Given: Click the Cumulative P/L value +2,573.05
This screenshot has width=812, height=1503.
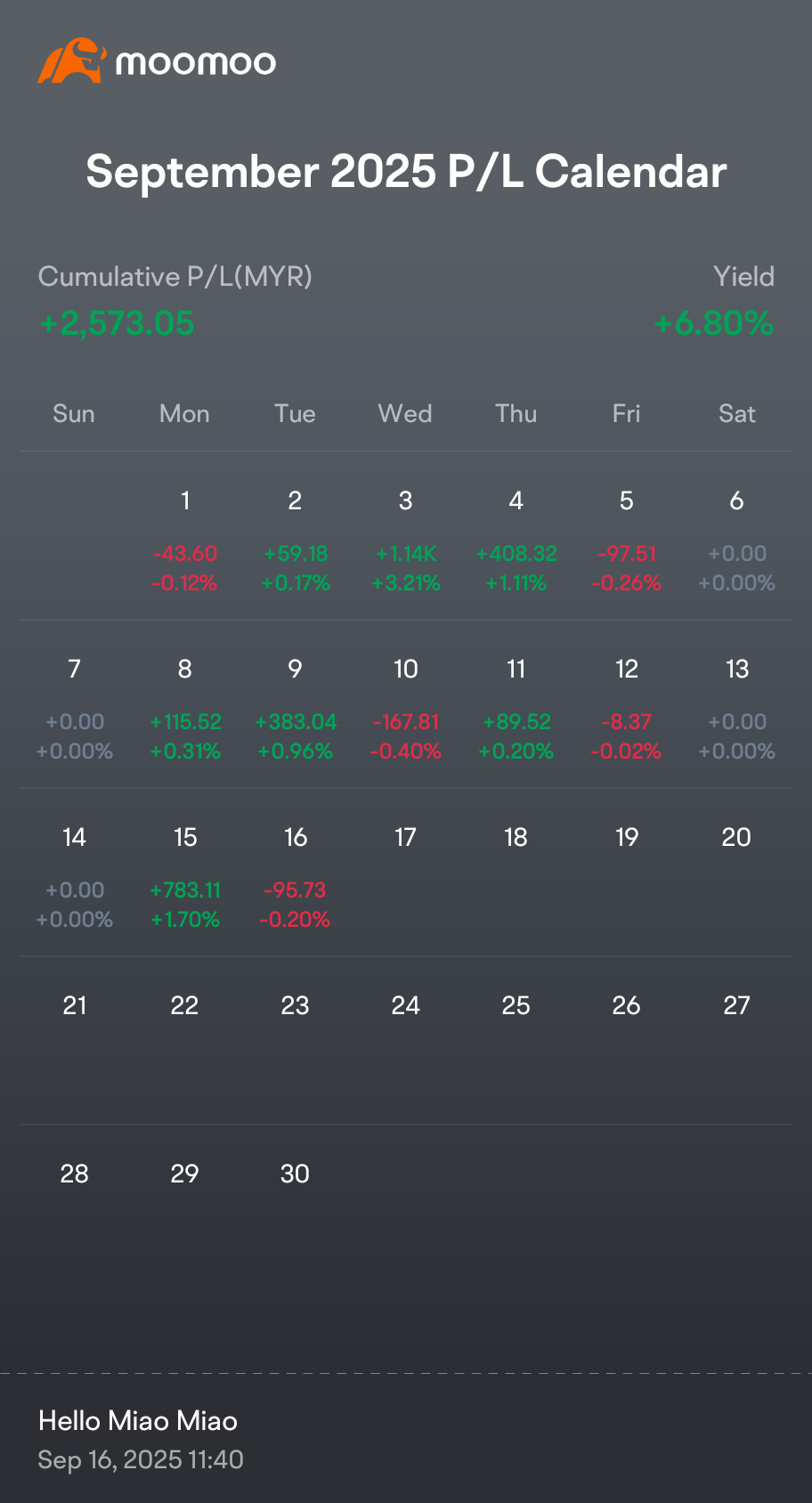Looking at the screenshot, I should coord(117,322).
